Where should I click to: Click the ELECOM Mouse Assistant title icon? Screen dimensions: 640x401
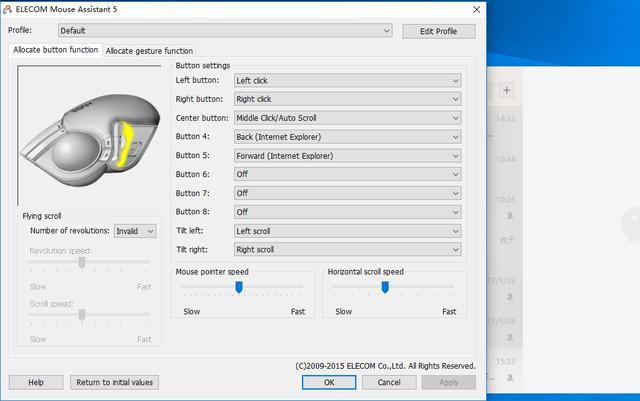pyautogui.click(x=8, y=9)
